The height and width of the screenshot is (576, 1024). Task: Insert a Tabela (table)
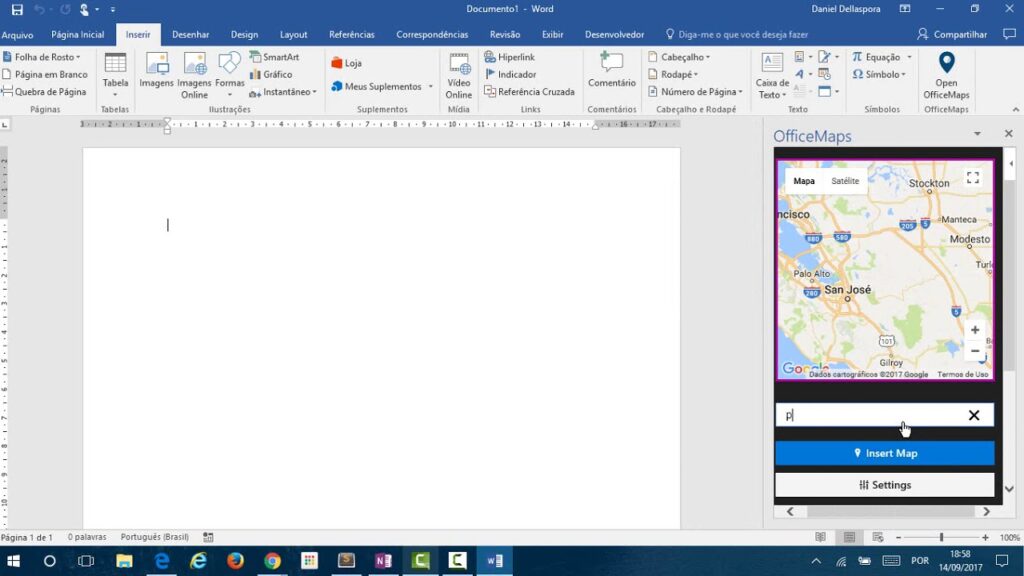tap(115, 75)
